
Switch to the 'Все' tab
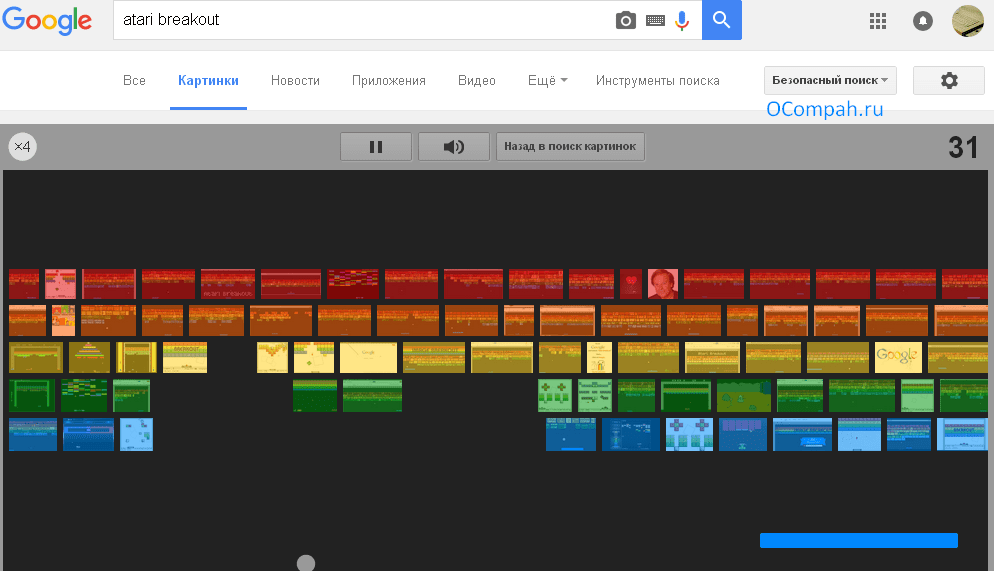click(x=134, y=80)
